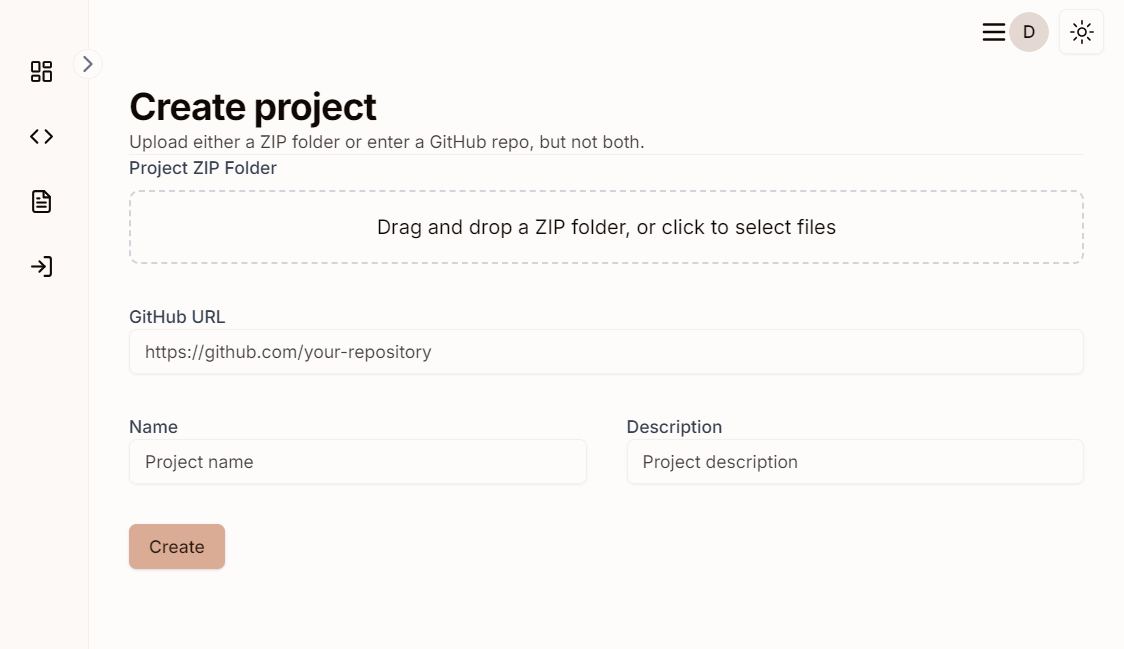Click empty sidebar space below the icons
The width and height of the screenshot is (1124, 649).
click(44, 450)
